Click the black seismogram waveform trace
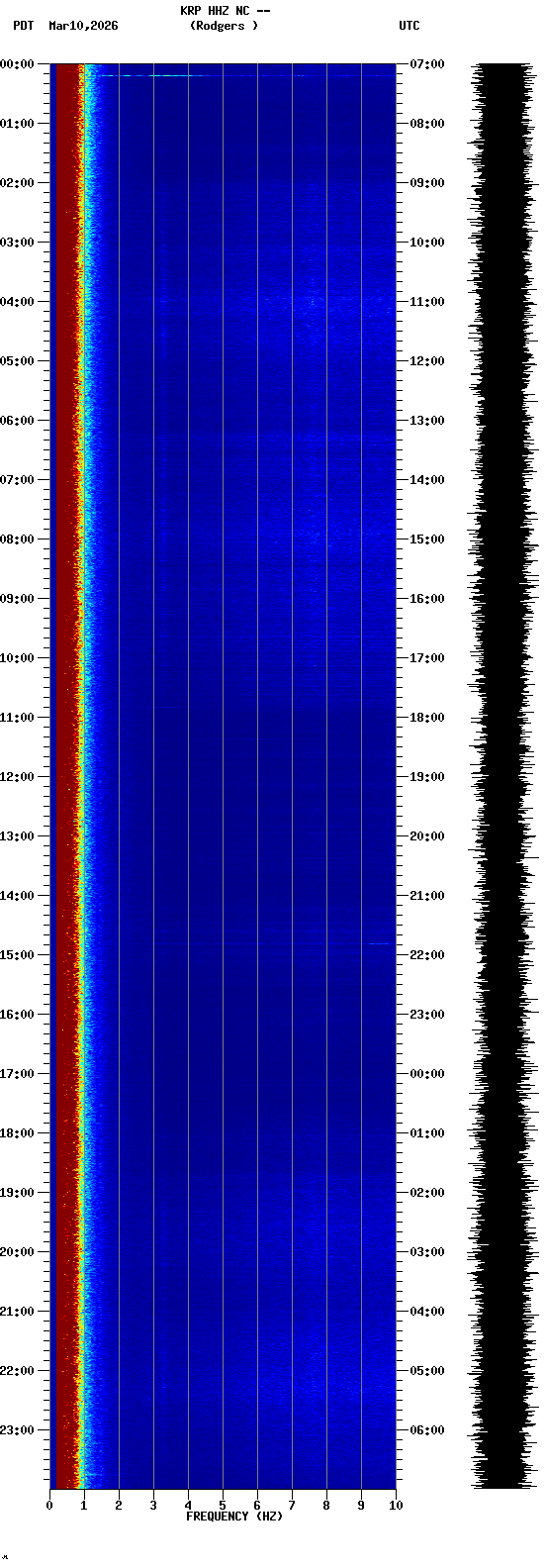This screenshot has height=1568, width=546. (502, 776)
